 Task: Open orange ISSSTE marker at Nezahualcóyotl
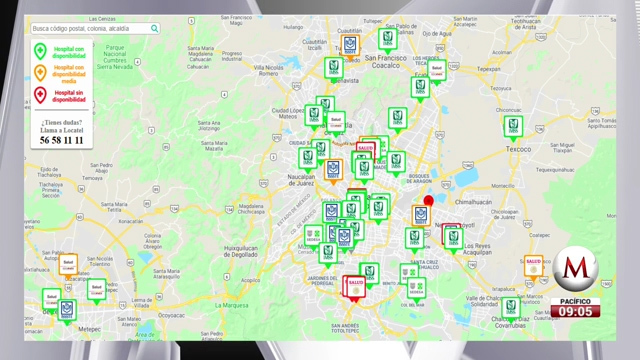pos(421,216)
